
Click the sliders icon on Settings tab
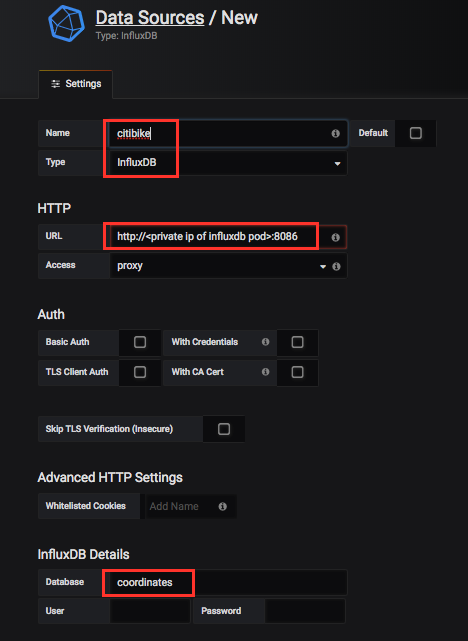point(55,84)
